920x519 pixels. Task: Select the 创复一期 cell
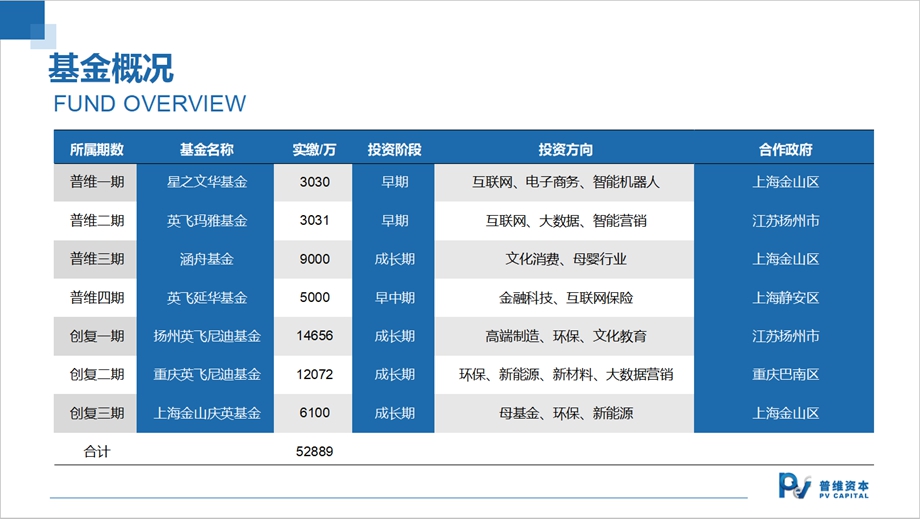97,336
